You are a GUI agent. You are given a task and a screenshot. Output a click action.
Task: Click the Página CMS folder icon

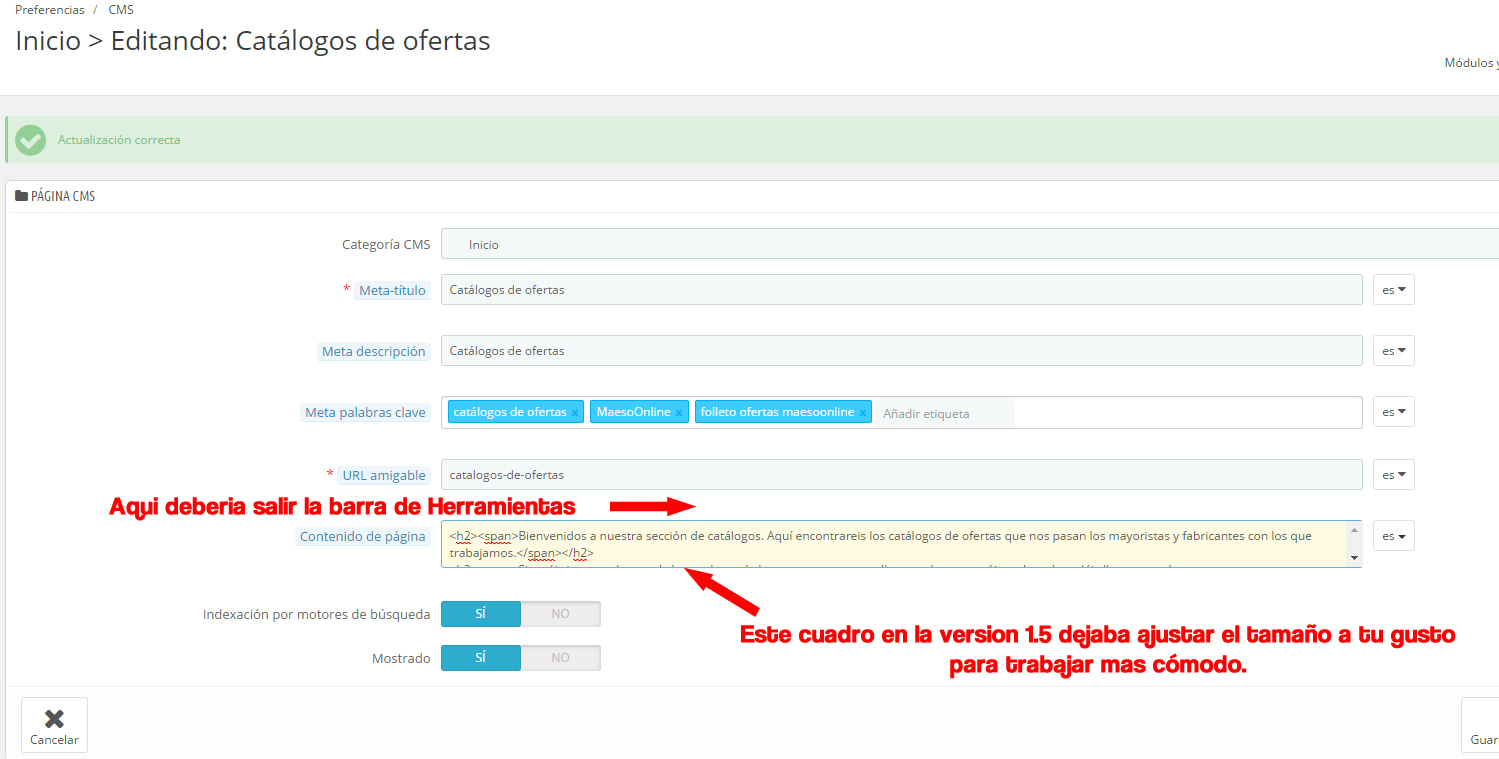[x=21, y=196]
